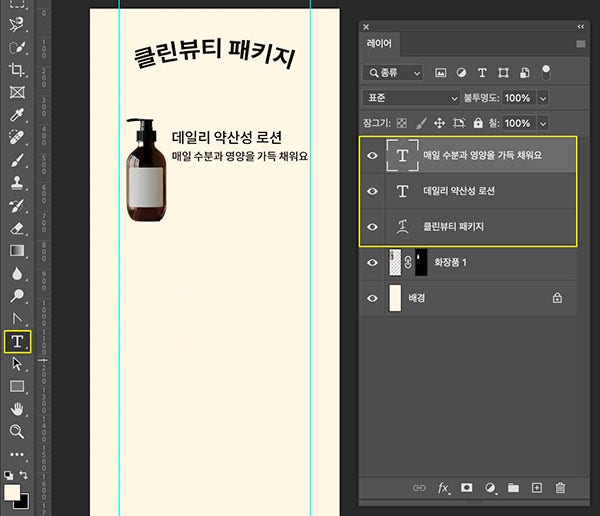Select the Horizontal Type tool
Viewport: 600px width, 516px height.
17,342
